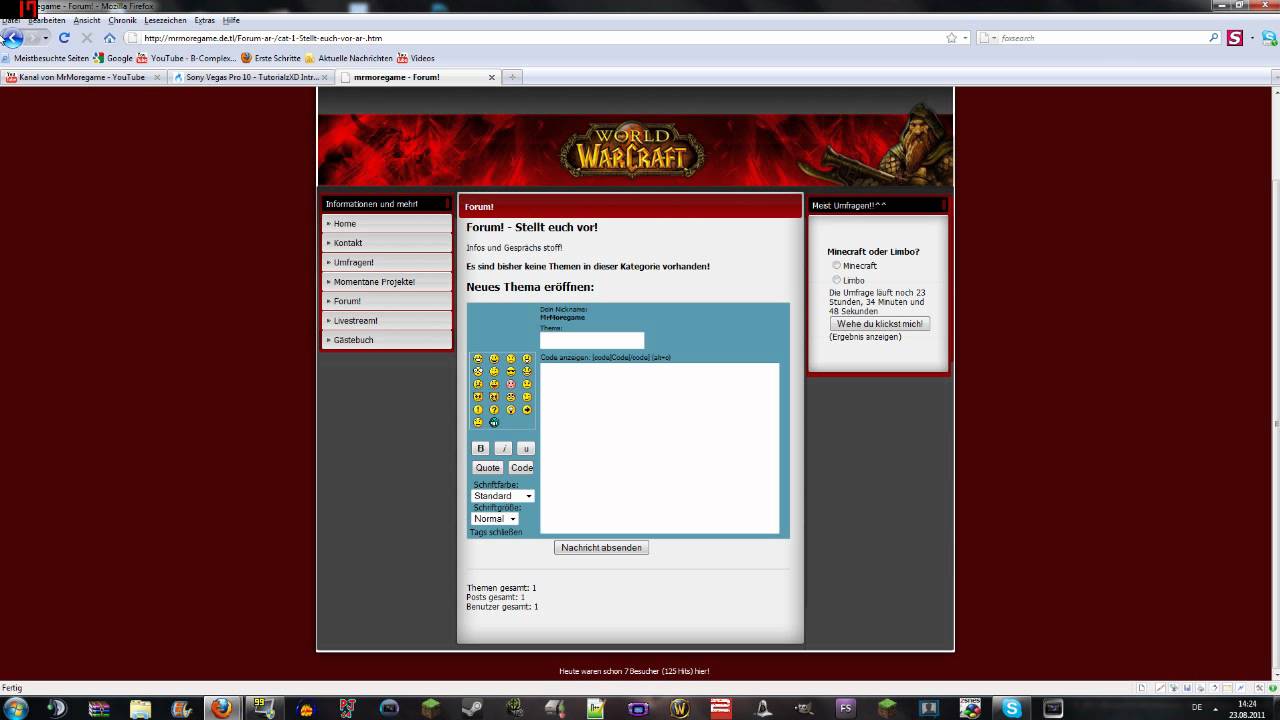Click the Code button
Viewport: 1280px width, 720px height.
click(x=521, y=468)
